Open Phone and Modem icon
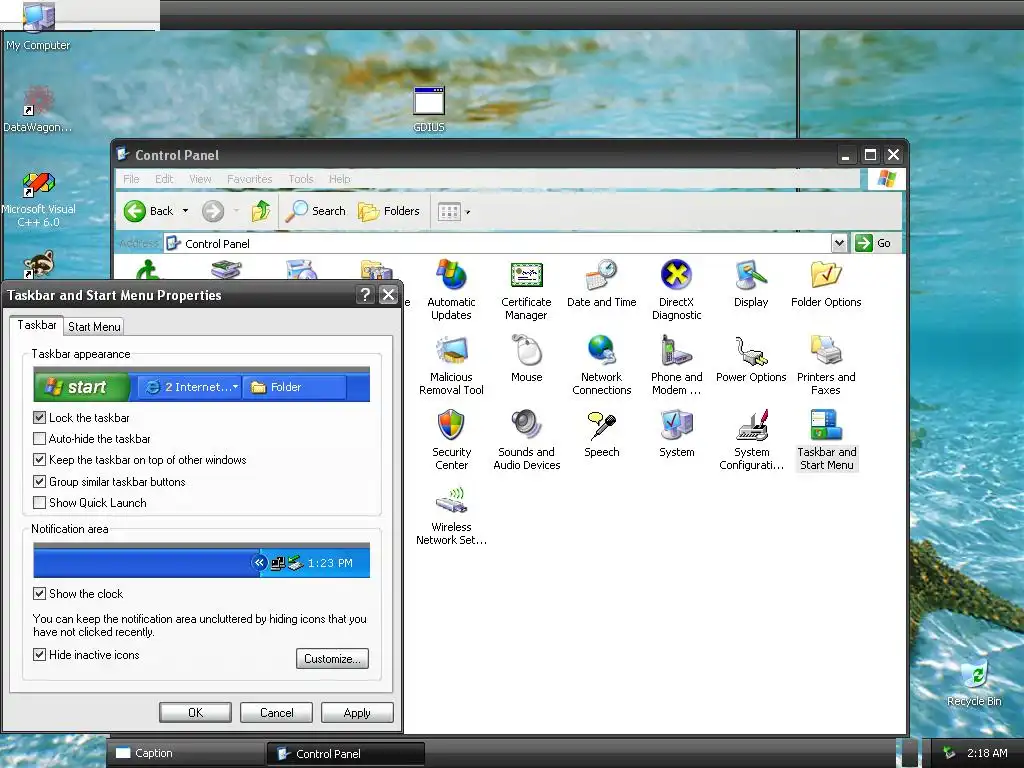The height and width of the screenshot is (768, 1024). pos(677,365)
